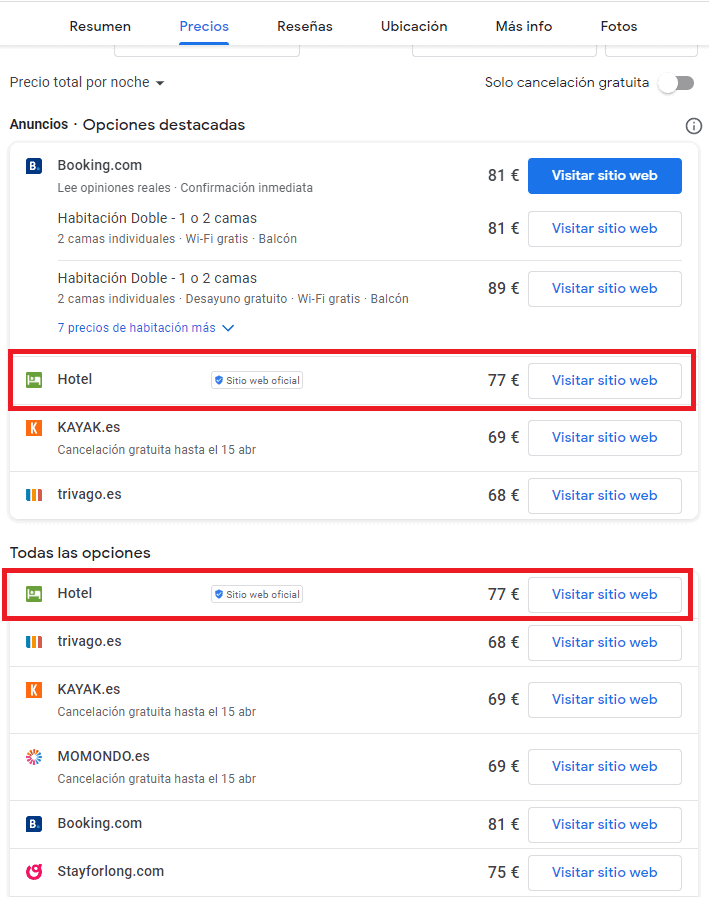Screen dimensions: 709x897
Task: Click blue Visitar sitio web for Booking.com
Action: tap(604, 176)
